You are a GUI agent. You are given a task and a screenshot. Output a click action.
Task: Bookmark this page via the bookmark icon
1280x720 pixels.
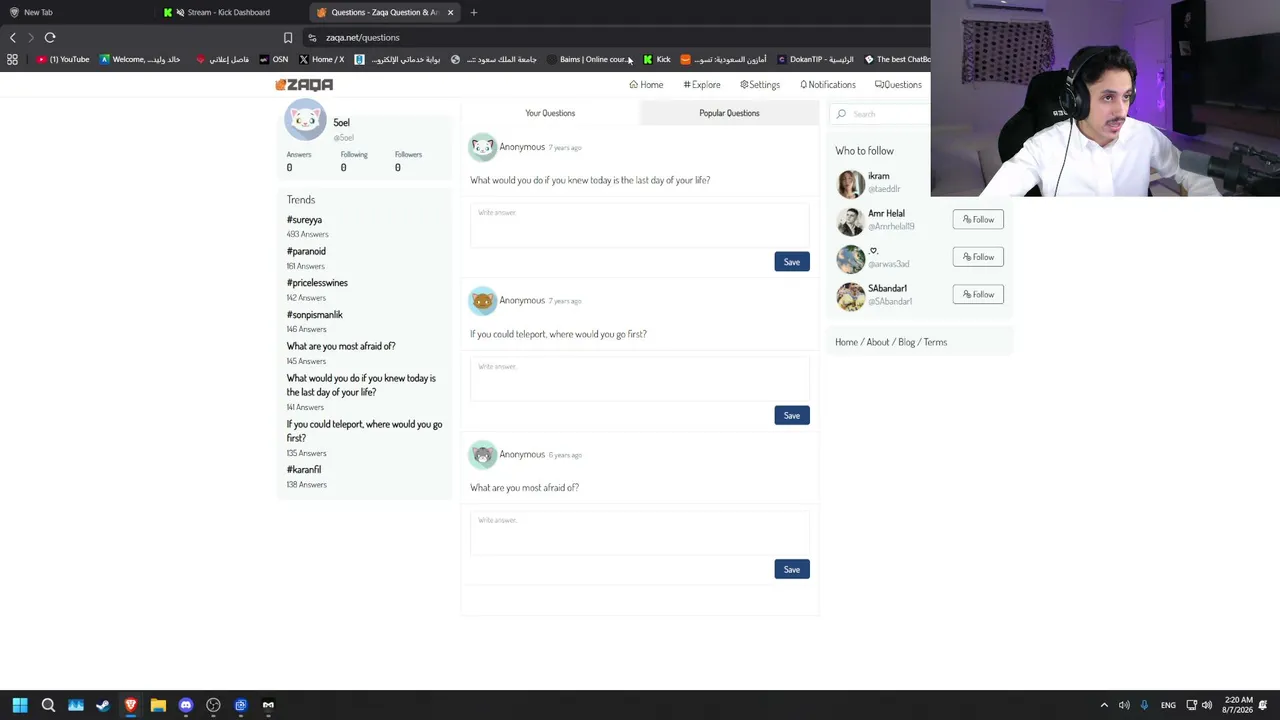[288, 37]
